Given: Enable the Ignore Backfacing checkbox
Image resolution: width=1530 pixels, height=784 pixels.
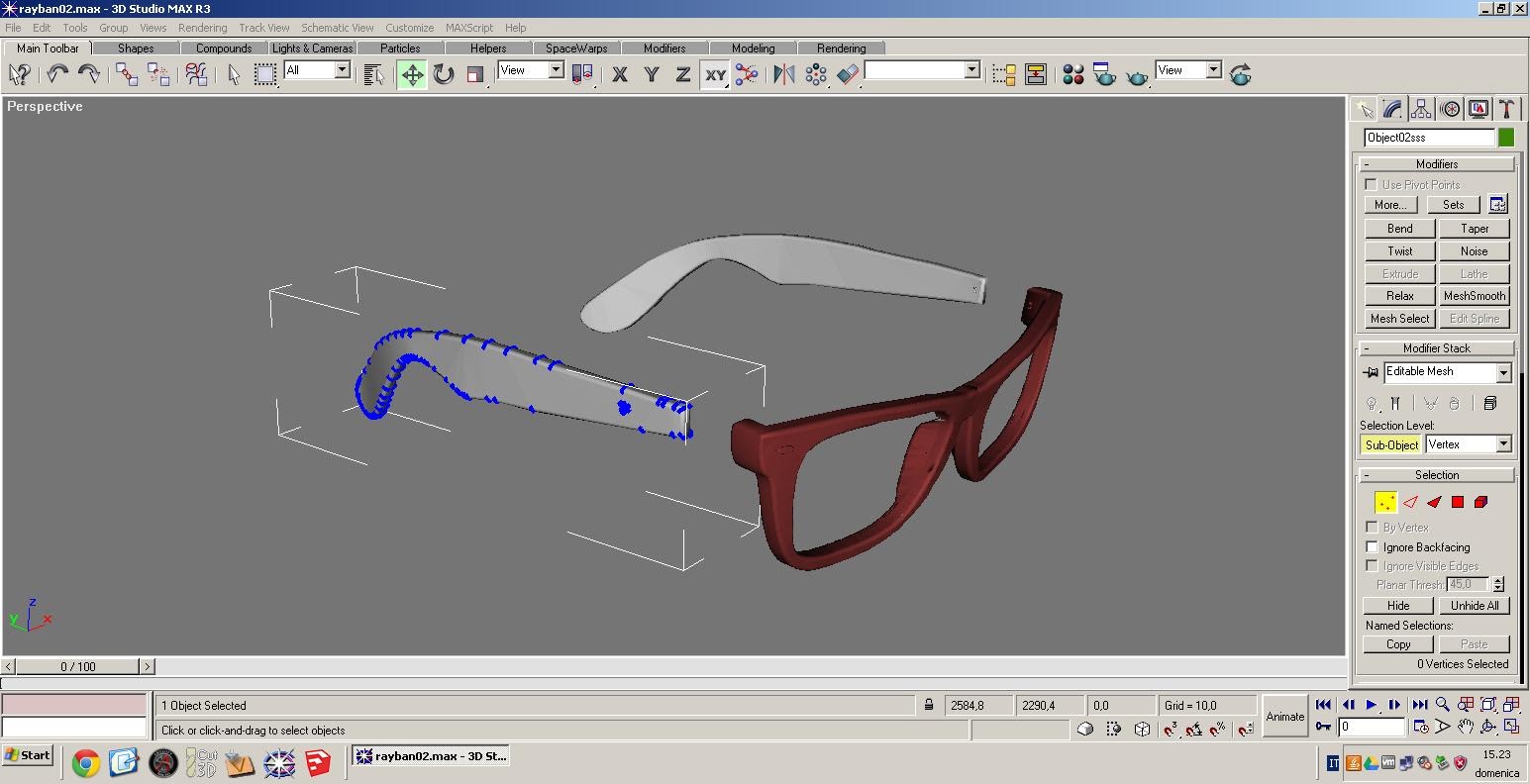Looking at the screenshot, I should (x=1373, y=546).
